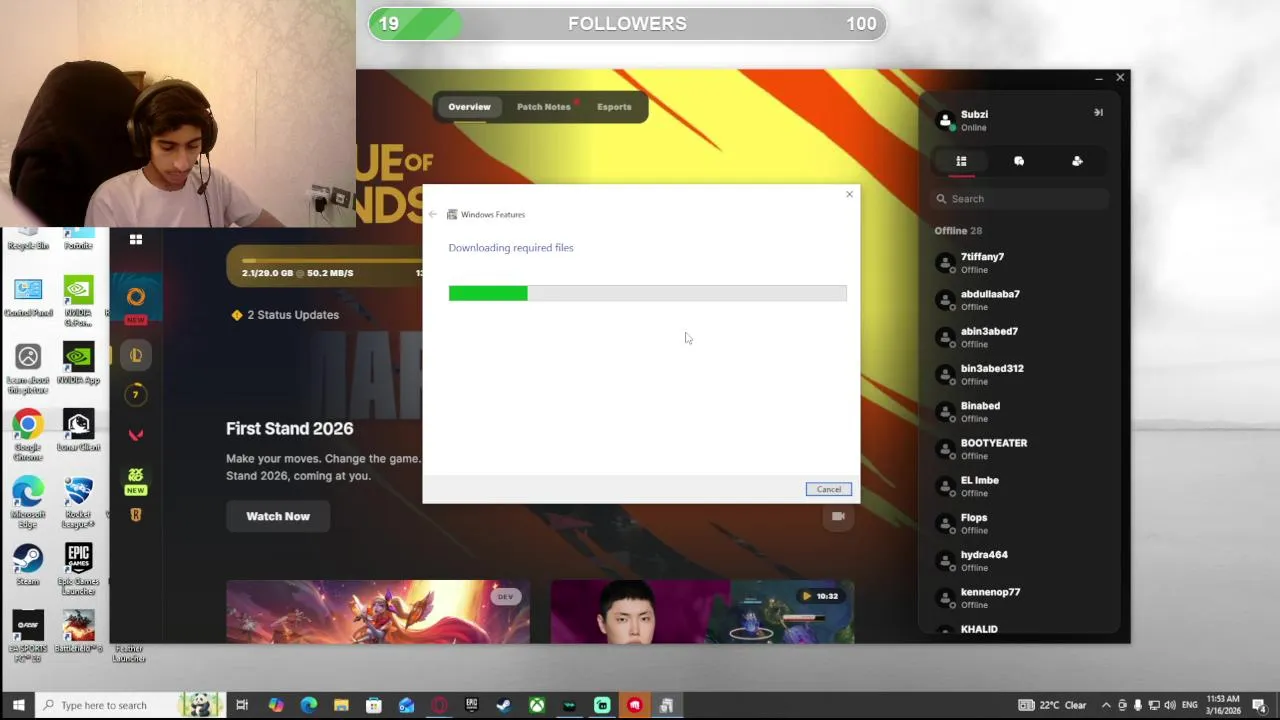This screenshot has height=720, width=1280.
Task: Select friend 7tiffany7
Action: (x=1019, y=263)
